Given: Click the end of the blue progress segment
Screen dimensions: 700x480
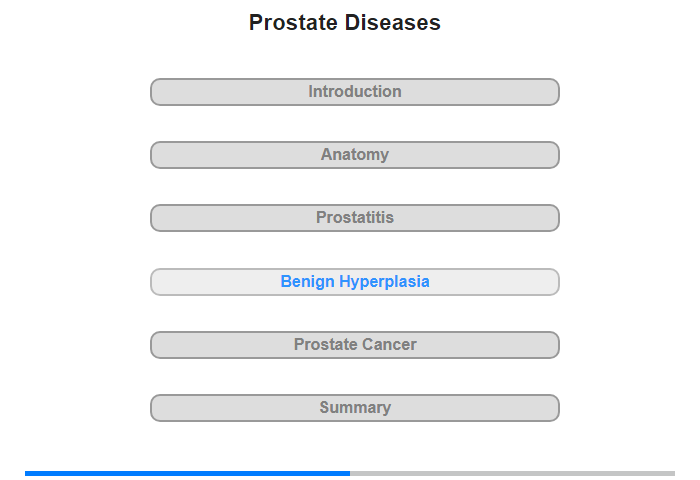Looking at the screenshot, I should pos(348,473).
